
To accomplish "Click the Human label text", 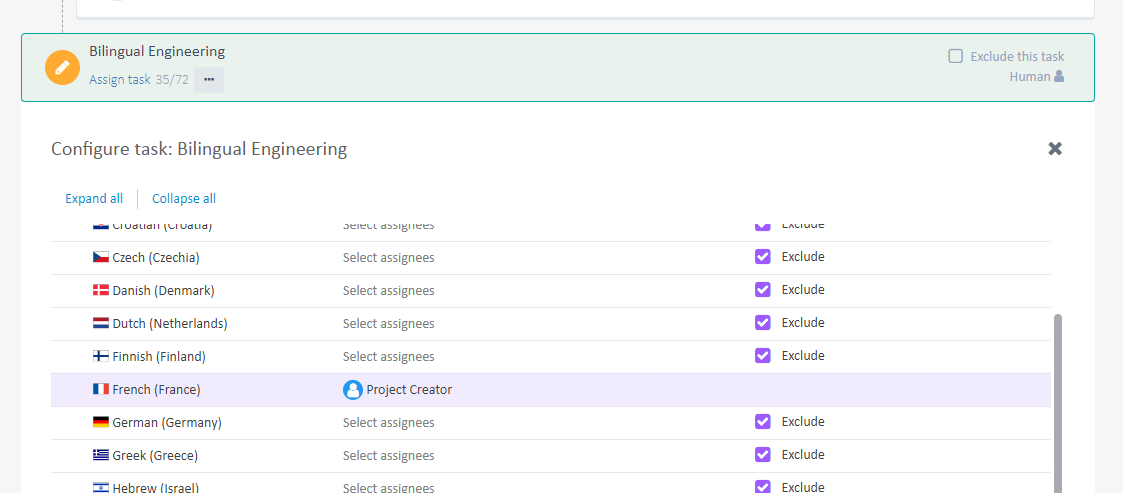I will tap(1030, 76).
